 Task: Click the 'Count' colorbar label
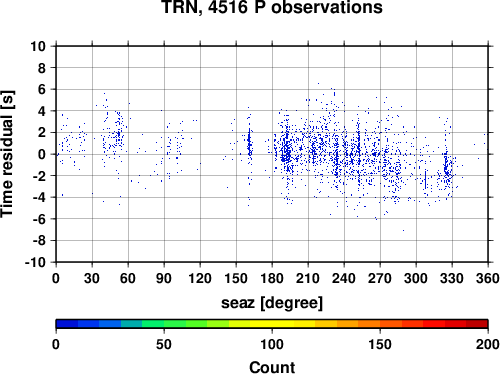point(272,367)
